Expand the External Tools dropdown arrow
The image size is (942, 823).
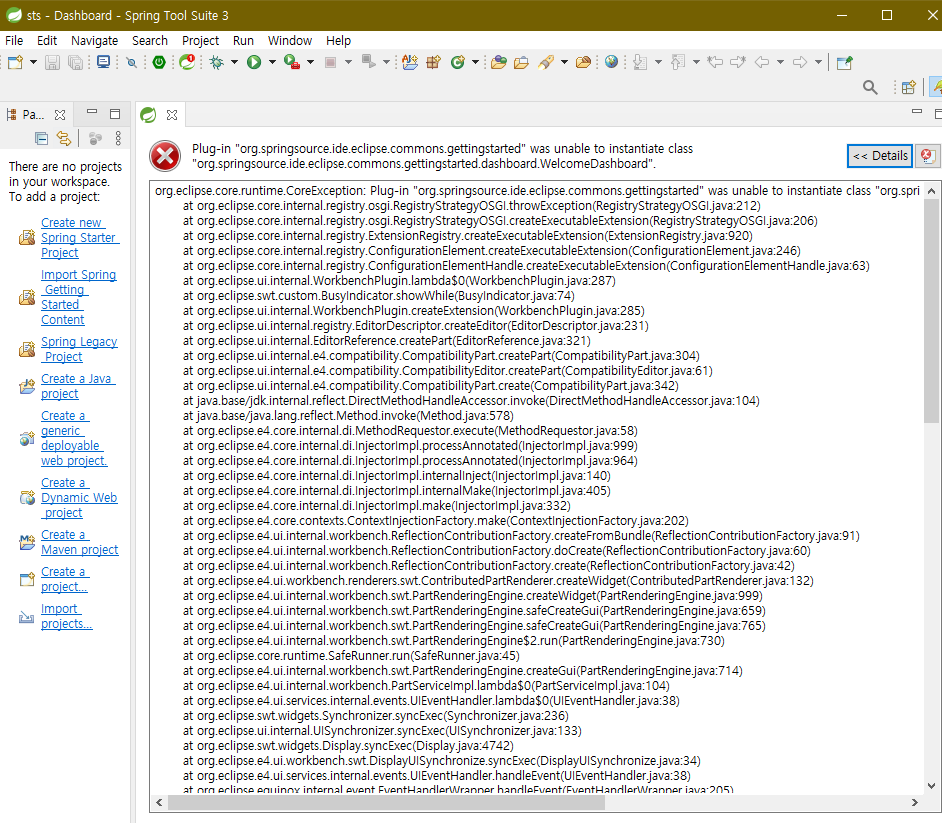(311, 62)
